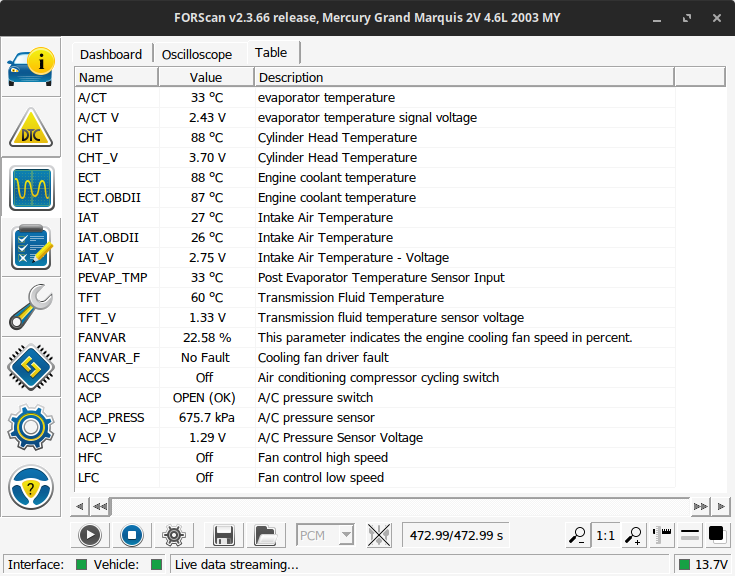Select the PEVAP_TMP row
The image size is (735, 576).
[x=375, y=277]
